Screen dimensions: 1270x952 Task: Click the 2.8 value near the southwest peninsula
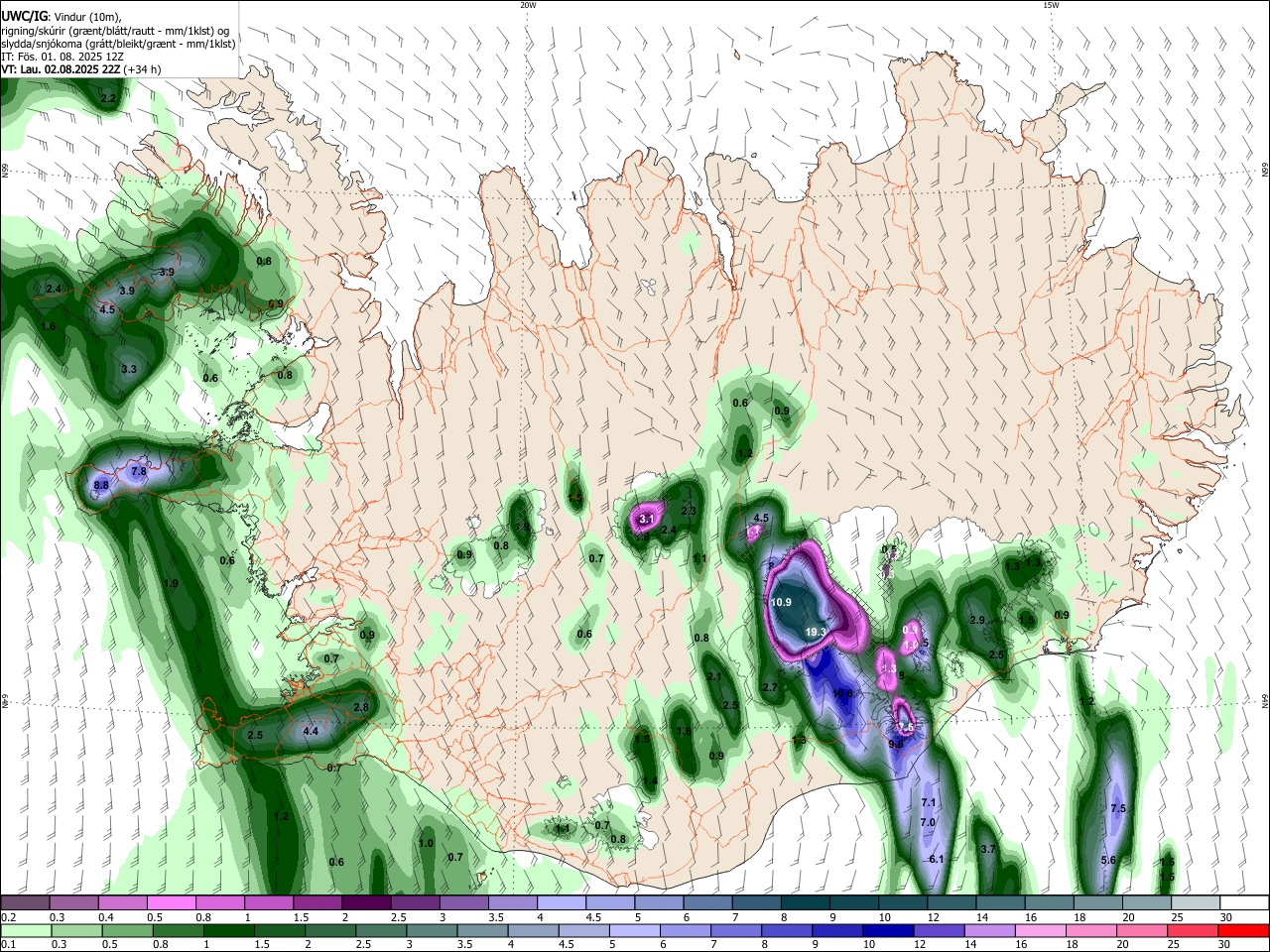[361, 707]
